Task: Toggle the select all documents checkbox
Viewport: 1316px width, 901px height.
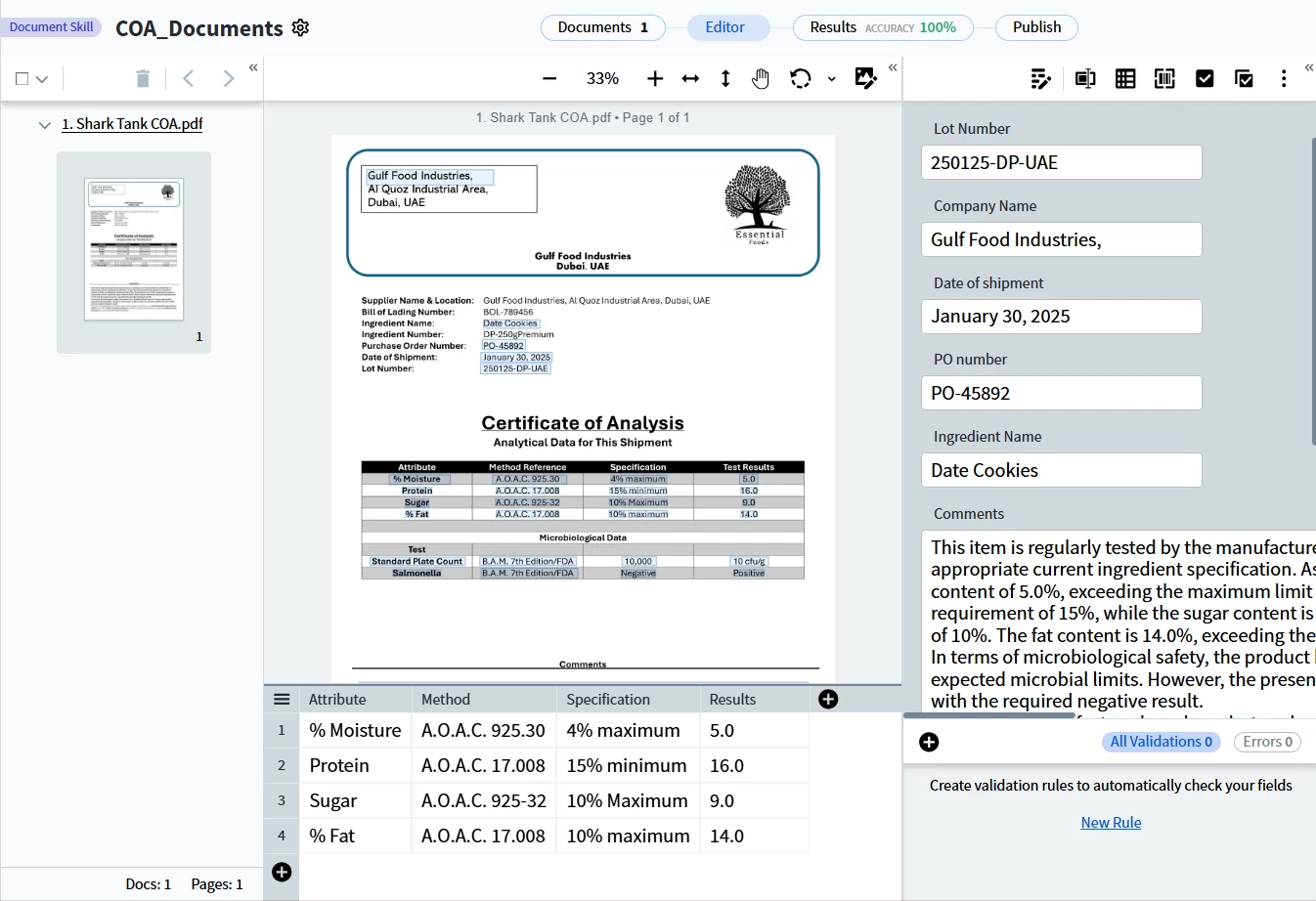Action: [22, 79]
